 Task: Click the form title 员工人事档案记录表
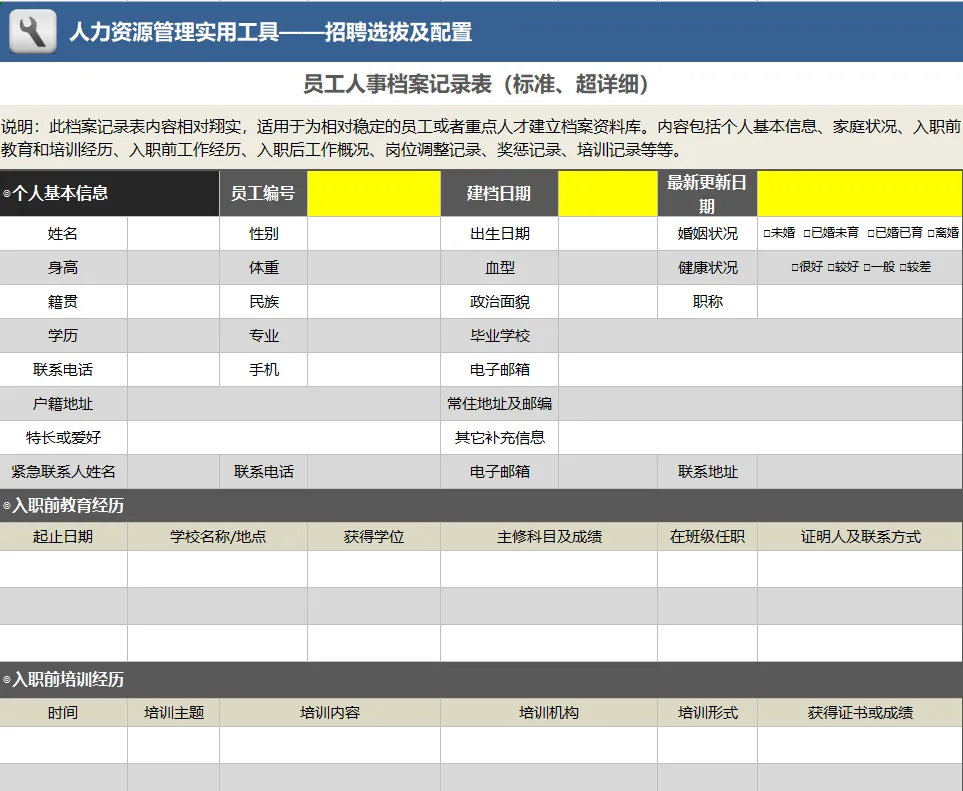pos(397,84)
